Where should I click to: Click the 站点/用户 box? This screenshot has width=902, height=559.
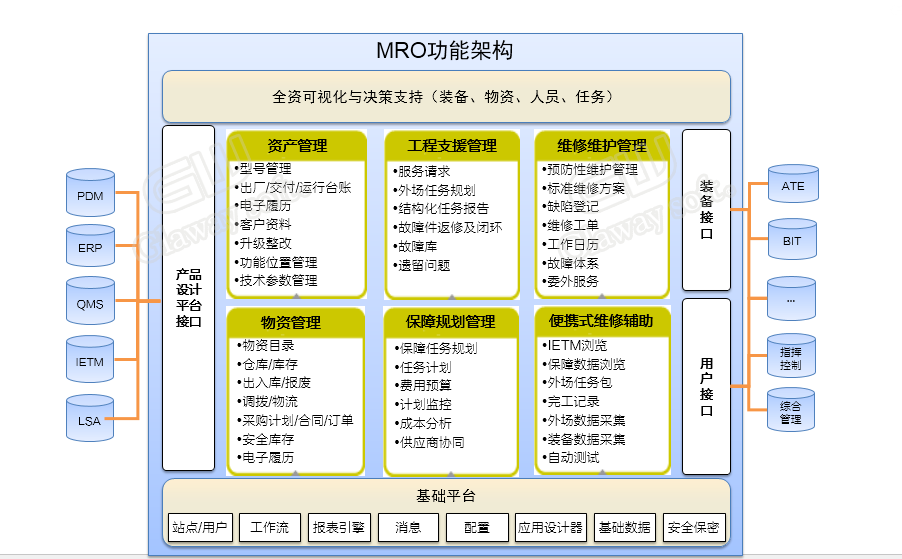pyautogui.click(x=200, y=527)
